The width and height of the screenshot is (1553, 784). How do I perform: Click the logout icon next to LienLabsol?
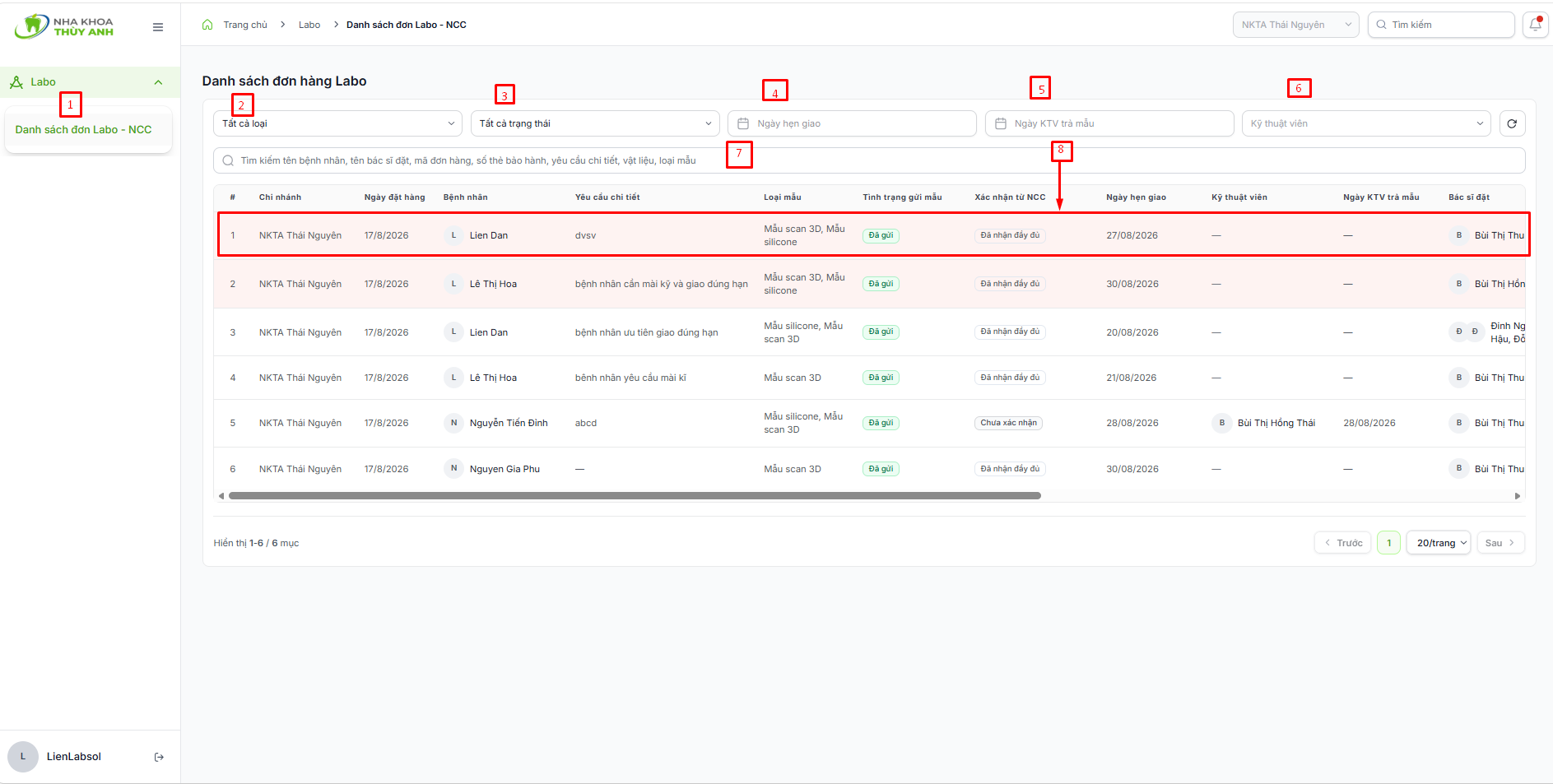(x=159, y=757)
